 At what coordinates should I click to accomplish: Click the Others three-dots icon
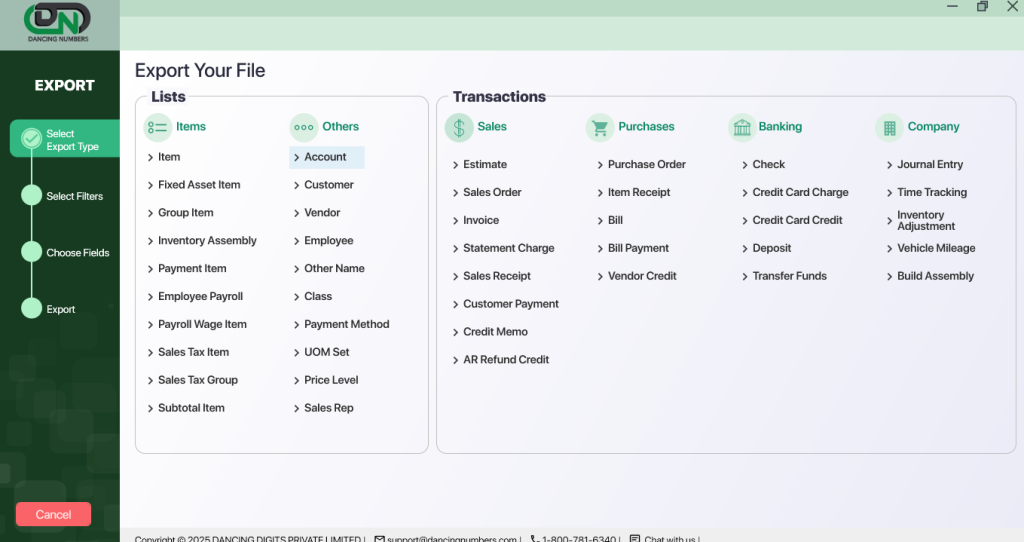pyautogui.click(x=304, y=127)
